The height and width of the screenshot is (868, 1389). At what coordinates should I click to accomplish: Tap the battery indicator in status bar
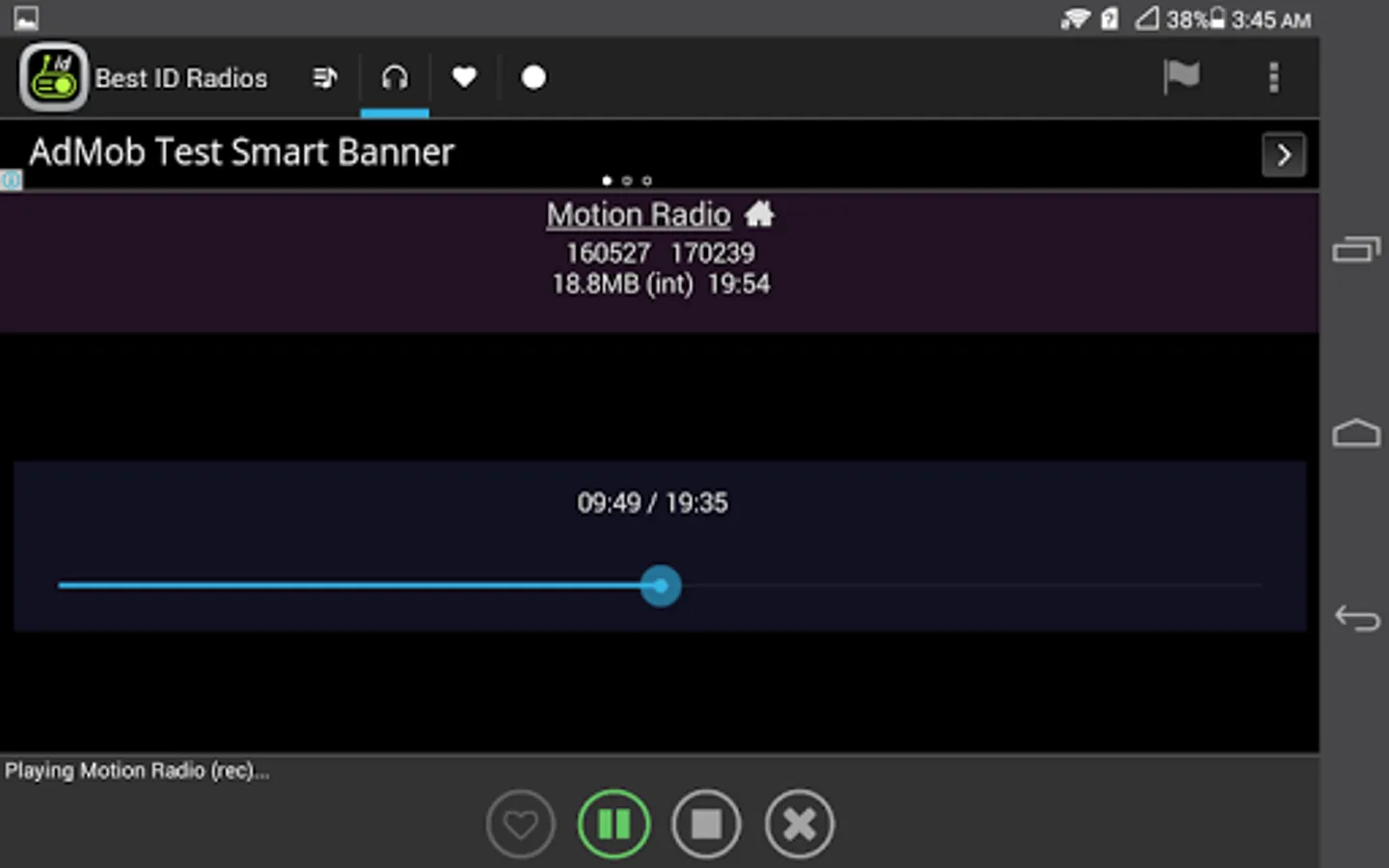click(x=1217, y=18)
